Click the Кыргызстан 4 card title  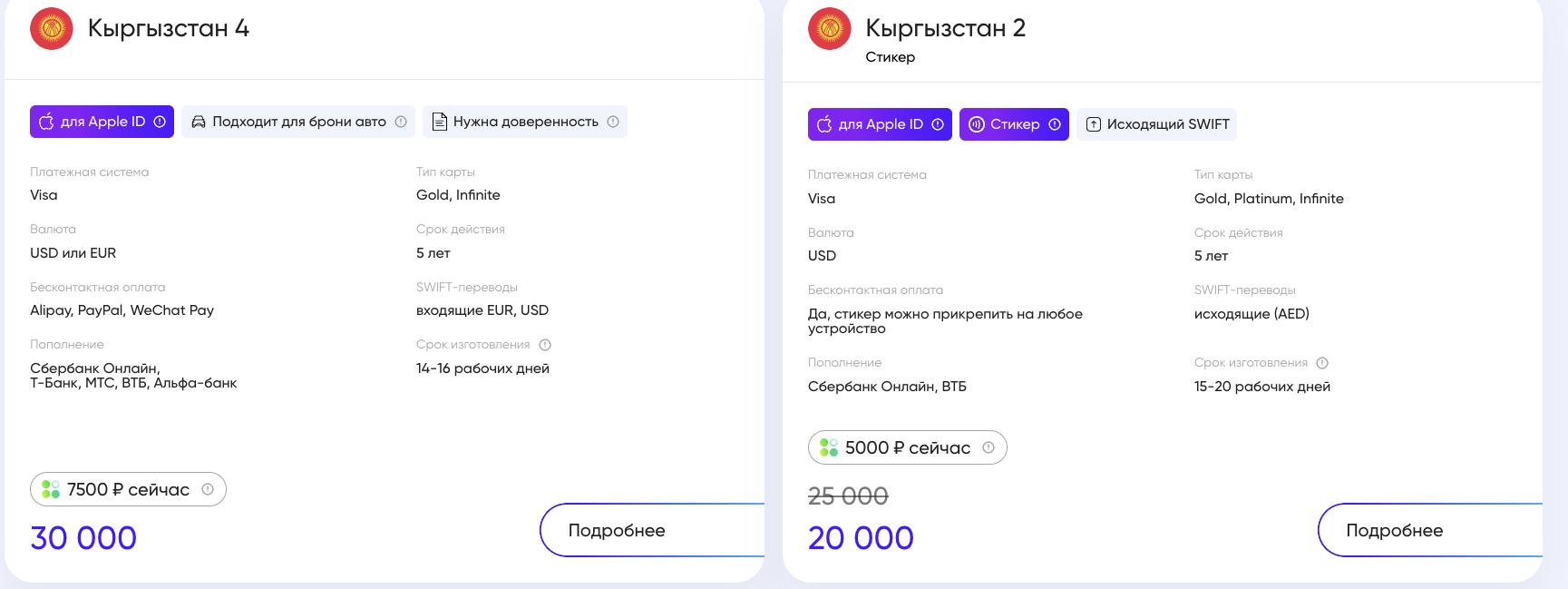coord(168,28)
